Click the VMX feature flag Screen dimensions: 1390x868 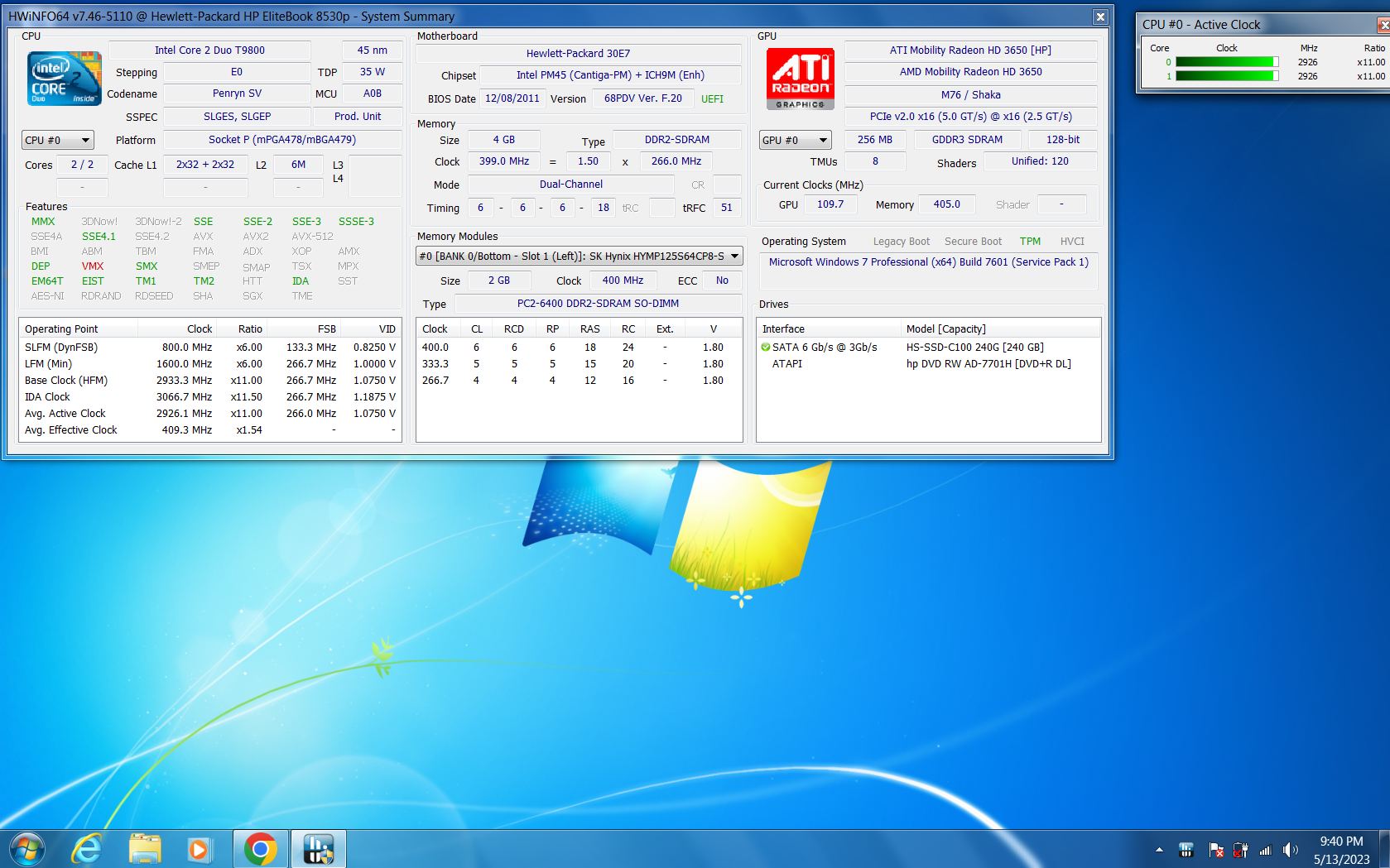coord(93,266)
